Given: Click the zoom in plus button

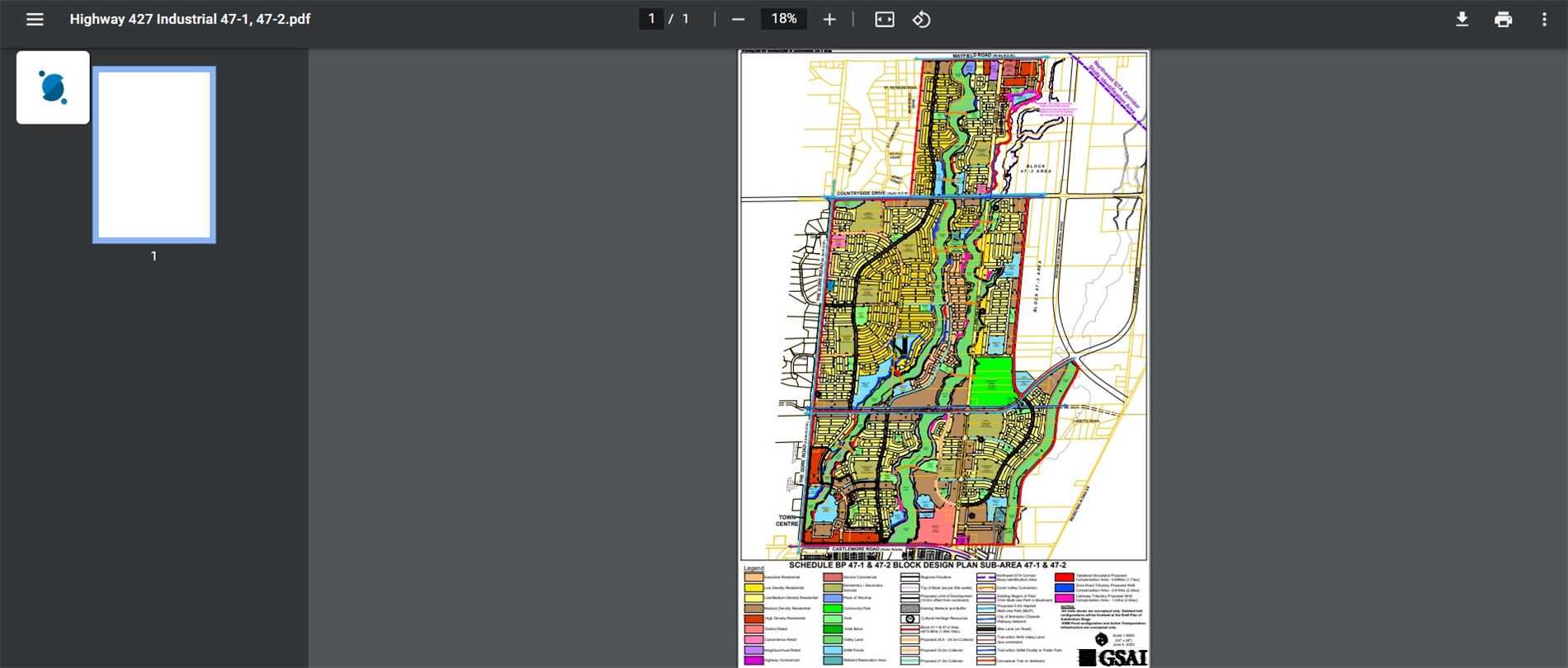Looking at the screenshot, I should pyautogui.click(x=829, y=19).
